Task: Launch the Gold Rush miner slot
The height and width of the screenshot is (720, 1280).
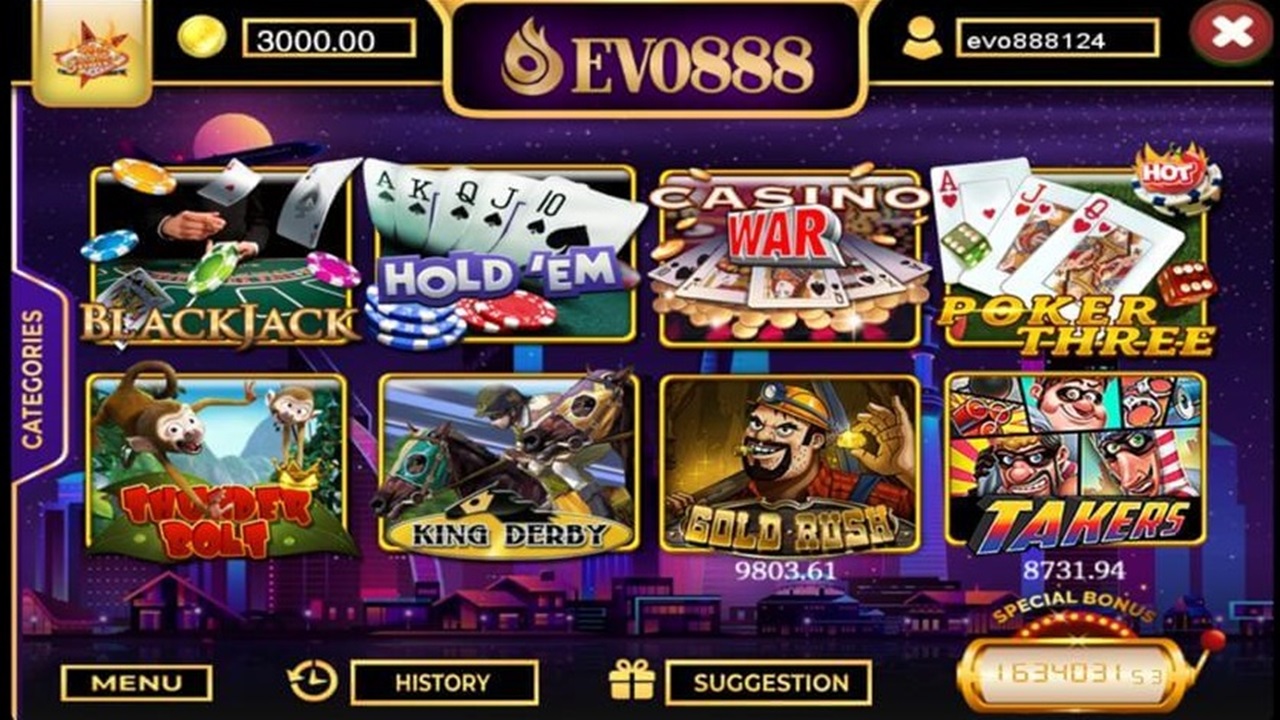Action: coord(790,463)
